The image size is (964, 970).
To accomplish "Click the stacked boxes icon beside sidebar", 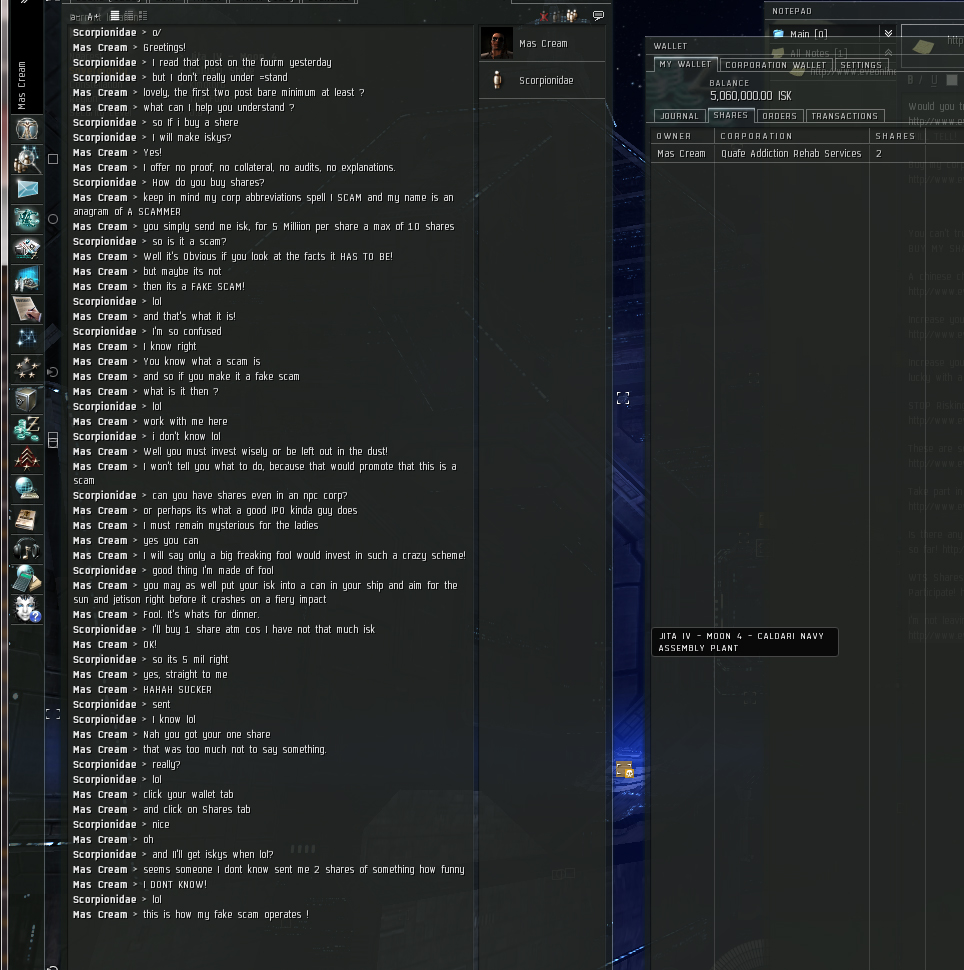I will click(53, 440).
